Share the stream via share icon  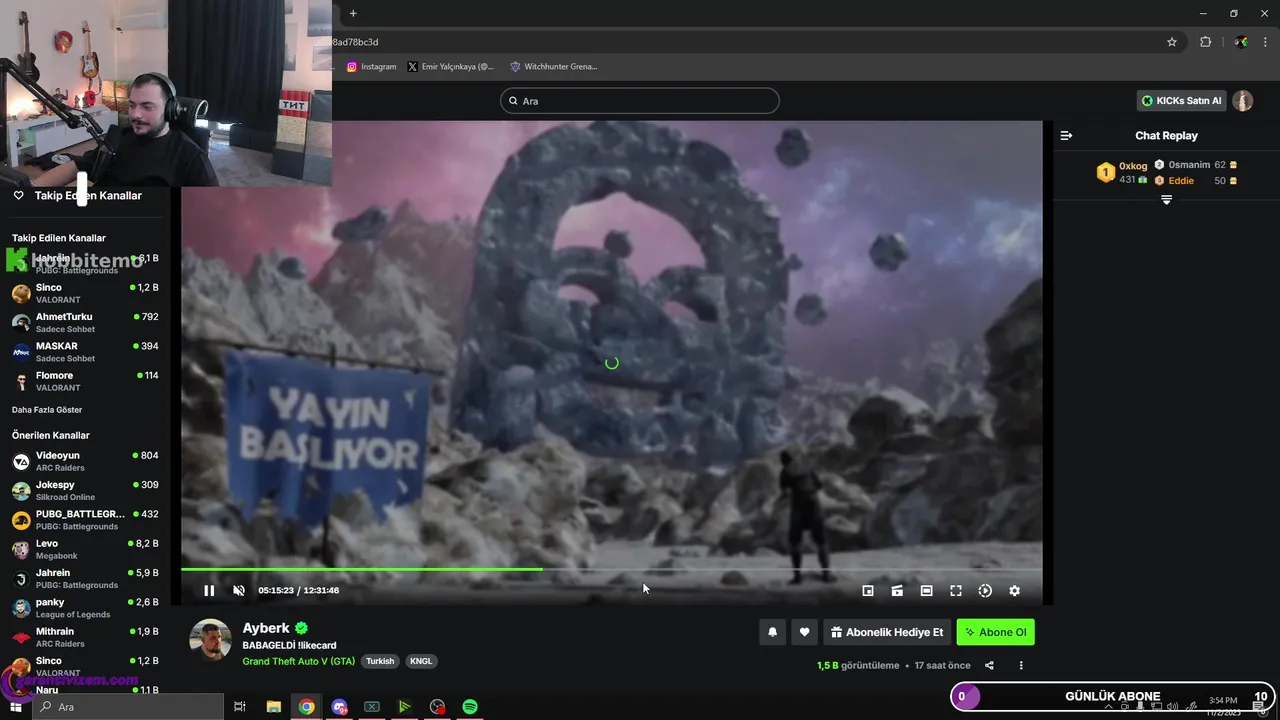(x=989, y=665)
